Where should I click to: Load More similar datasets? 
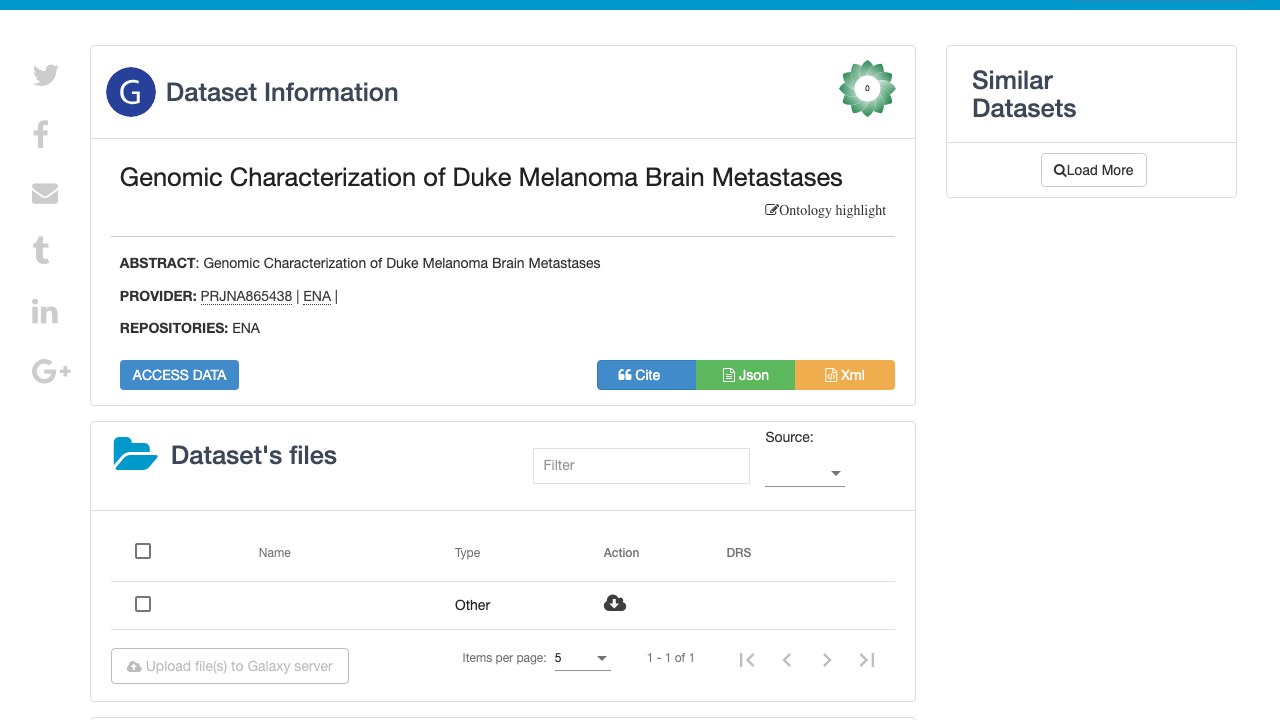pyautogui.click(x=1094, y=170)
